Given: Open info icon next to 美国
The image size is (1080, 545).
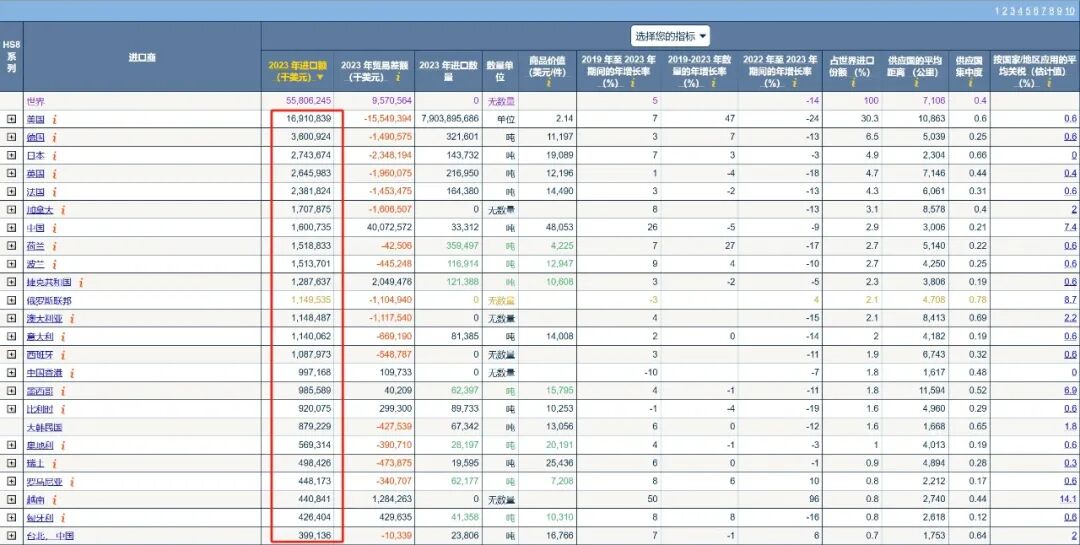Looking at the screenshot, I should point(54,119).
